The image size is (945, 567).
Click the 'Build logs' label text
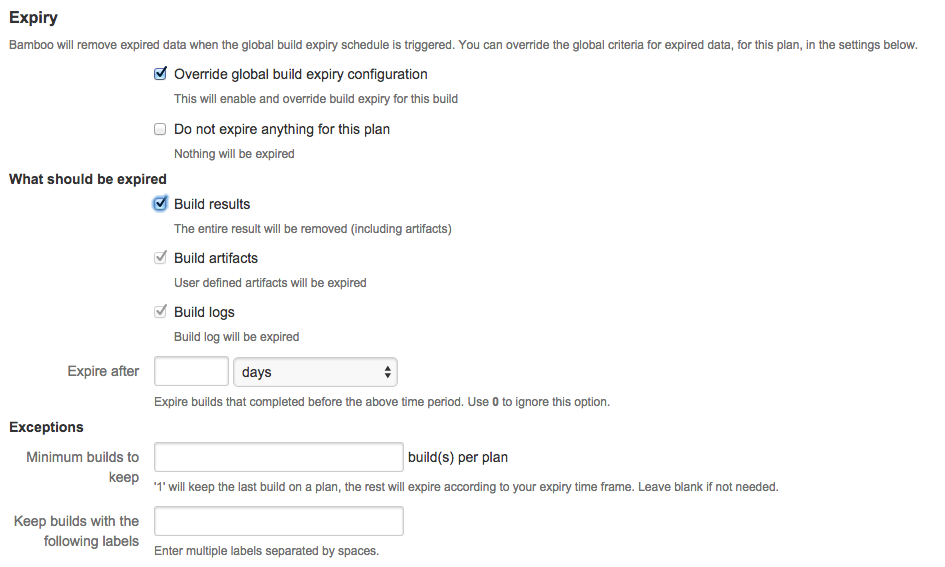[204, 312]
